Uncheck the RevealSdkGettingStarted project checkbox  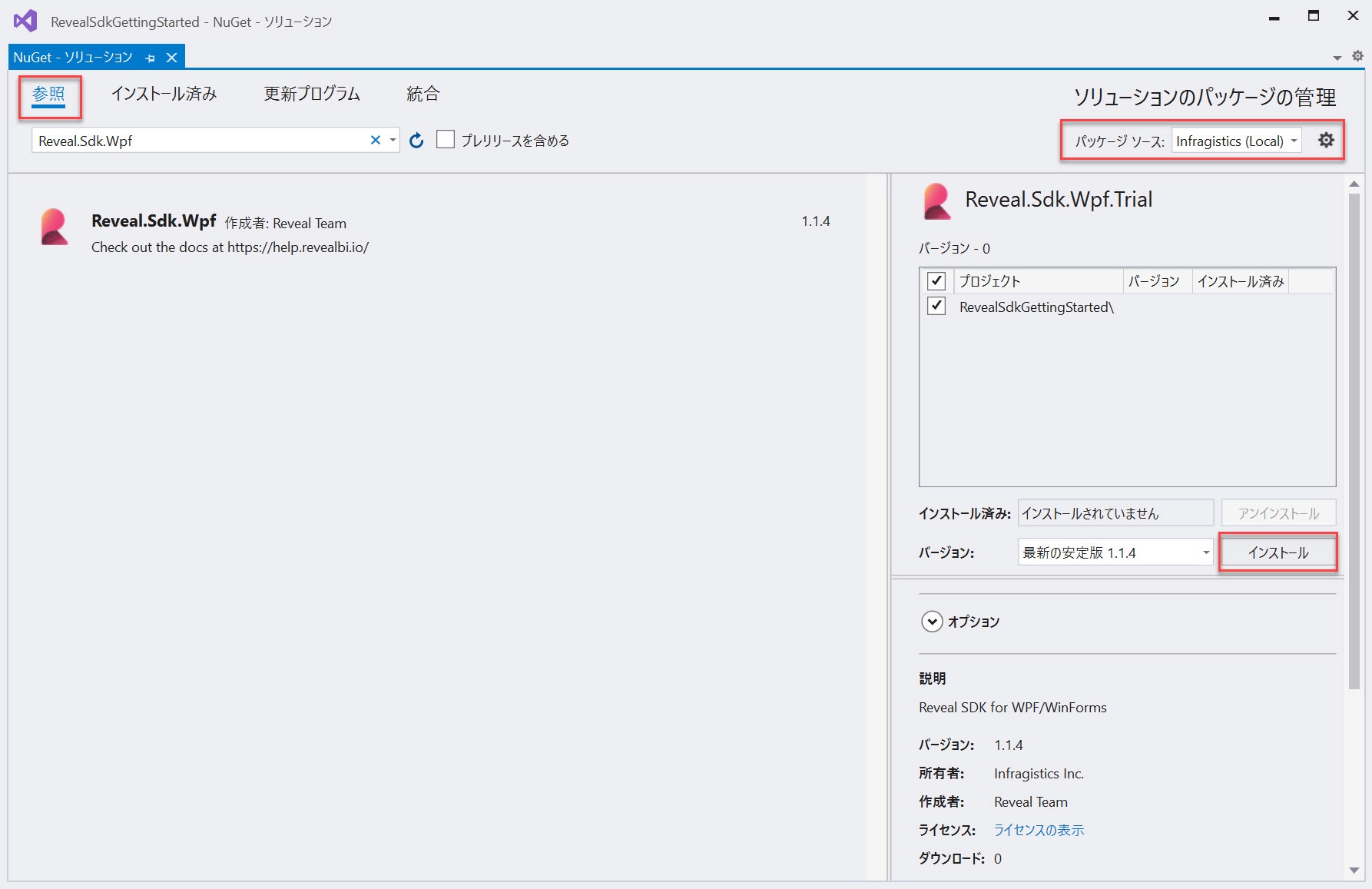[936, 306]
